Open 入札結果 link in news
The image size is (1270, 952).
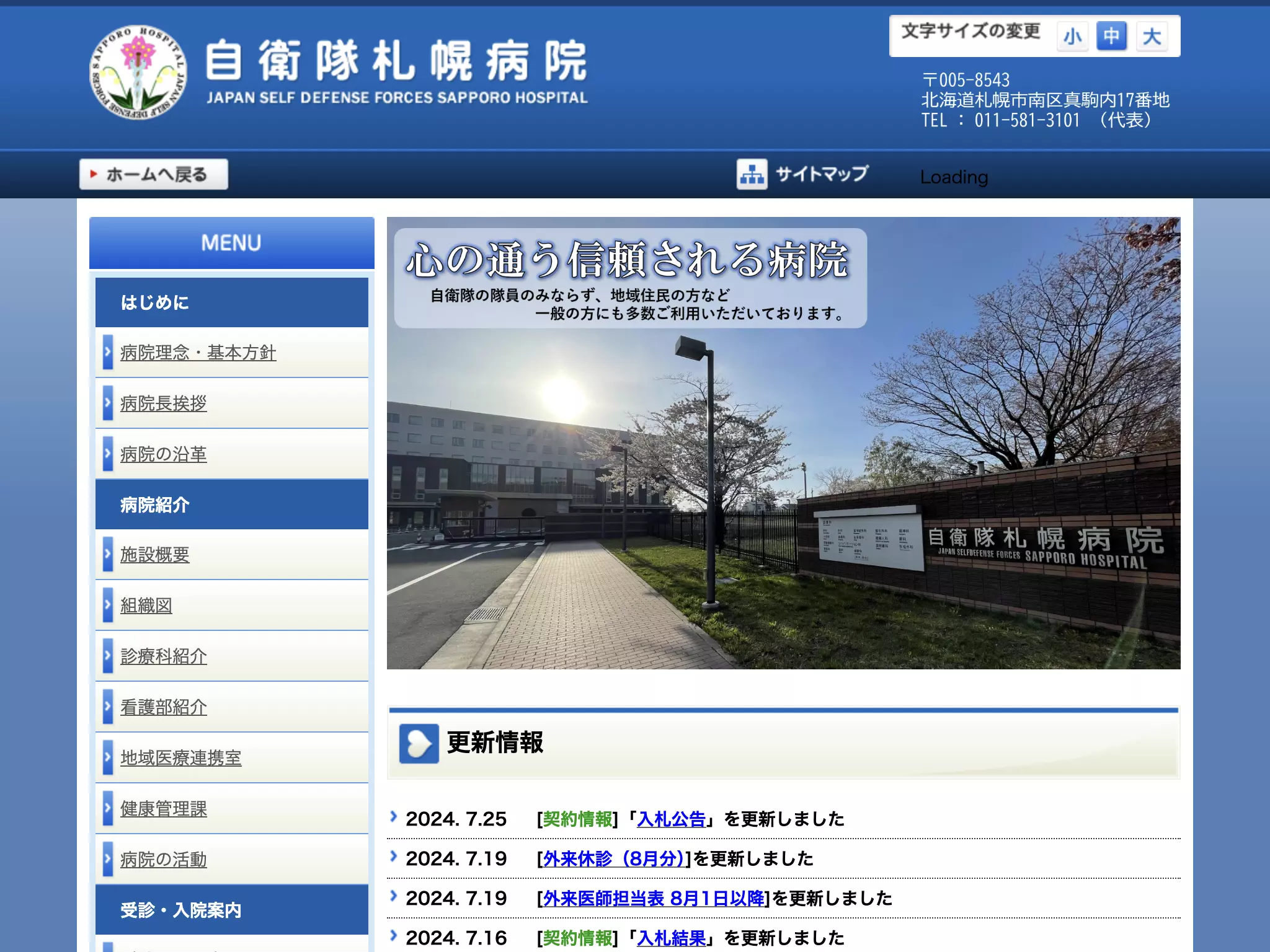point(672,938)
